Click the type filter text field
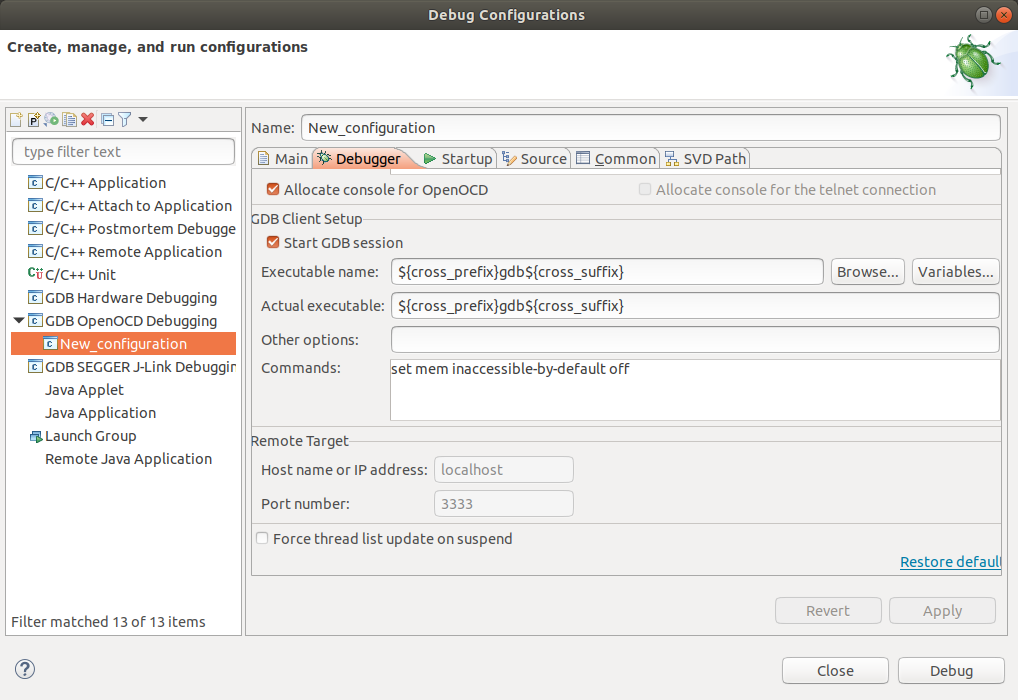This screenshot has width=1018, height=700. [123, 152]
